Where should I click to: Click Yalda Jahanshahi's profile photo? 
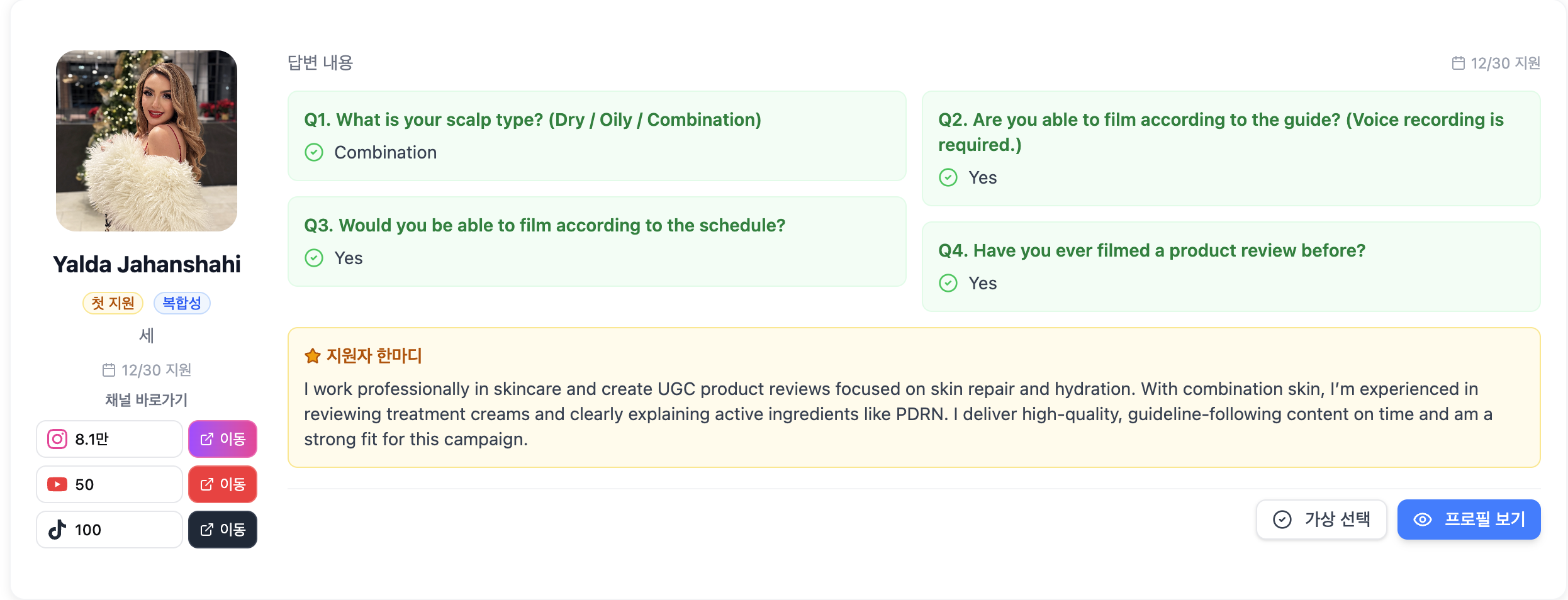(147, 141)
